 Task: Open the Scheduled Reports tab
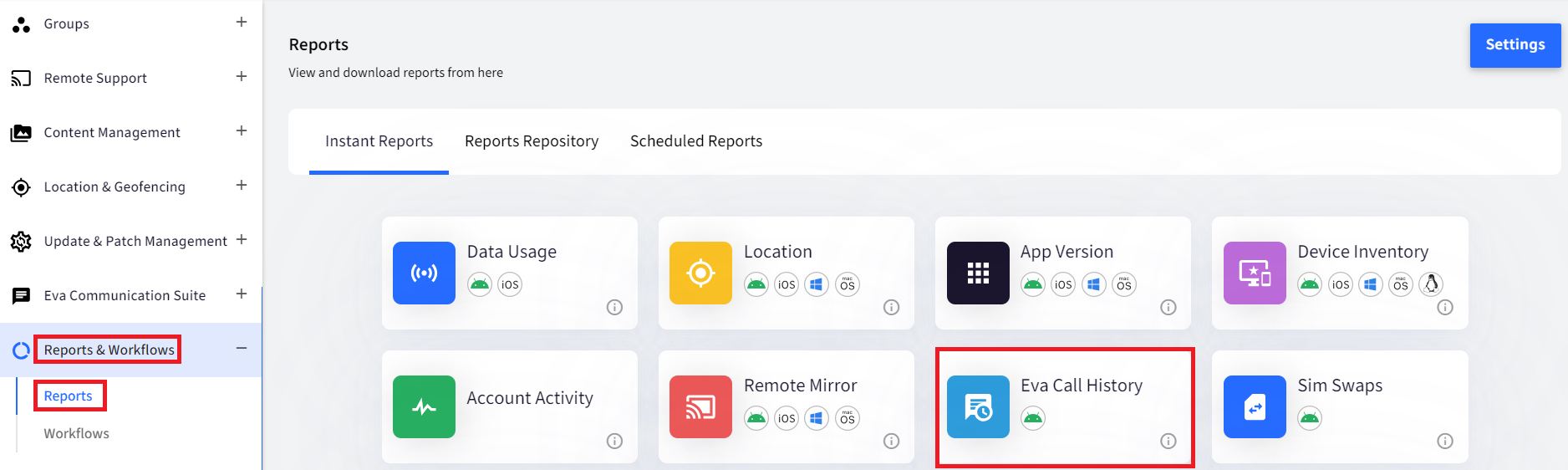click(x=696, y=141)
